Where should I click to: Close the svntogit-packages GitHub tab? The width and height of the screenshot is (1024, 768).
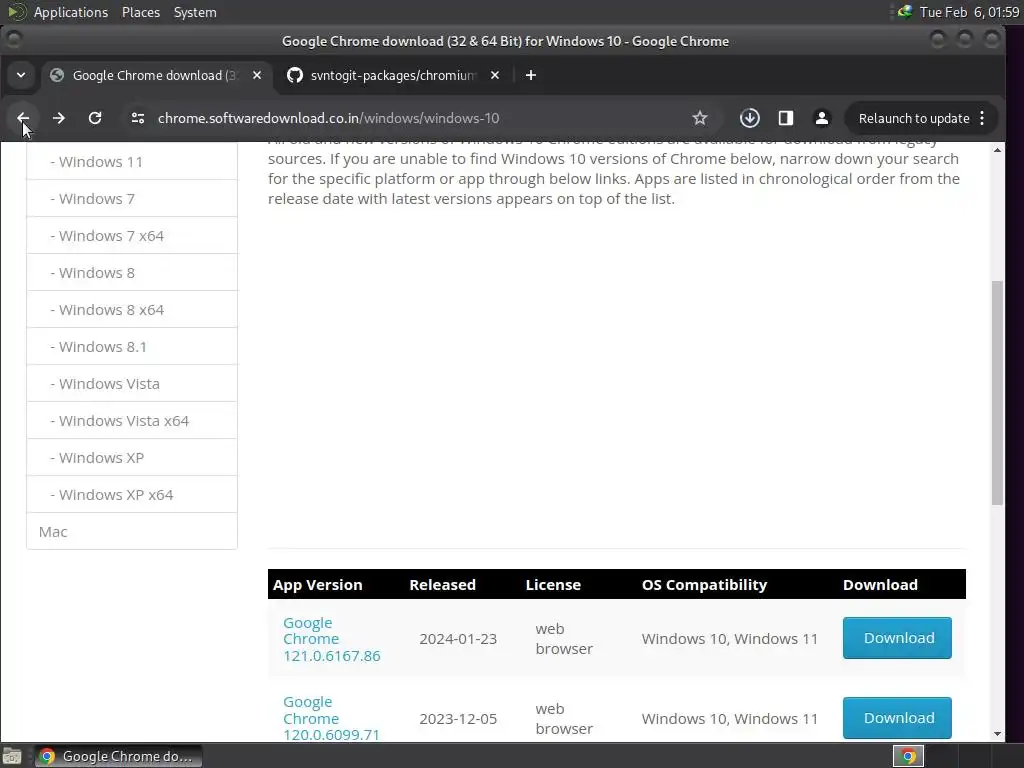(x=495, y=75)
